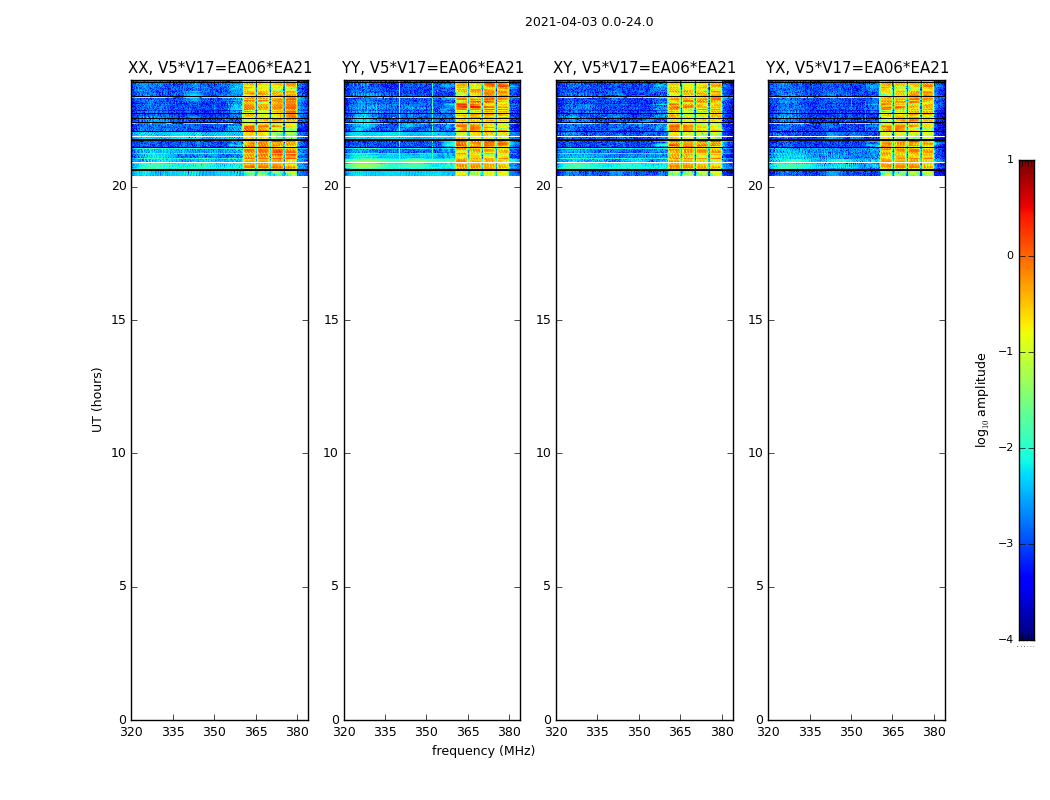Click the empty white area of YX panel
This screenshot has width=1050, height=800.
[856, 449]
